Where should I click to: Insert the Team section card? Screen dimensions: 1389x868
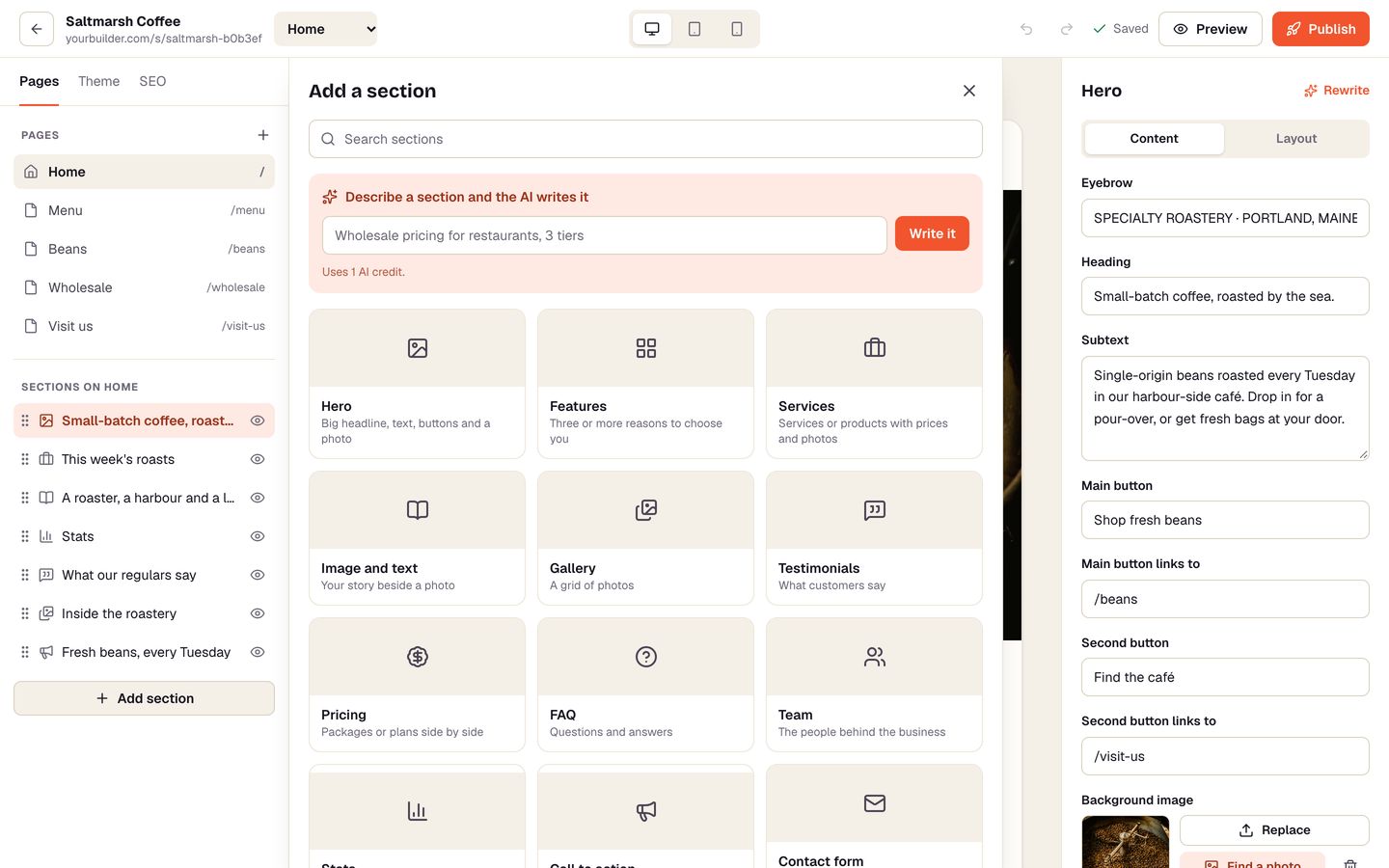pyautogui.click(x=874, y=685)
